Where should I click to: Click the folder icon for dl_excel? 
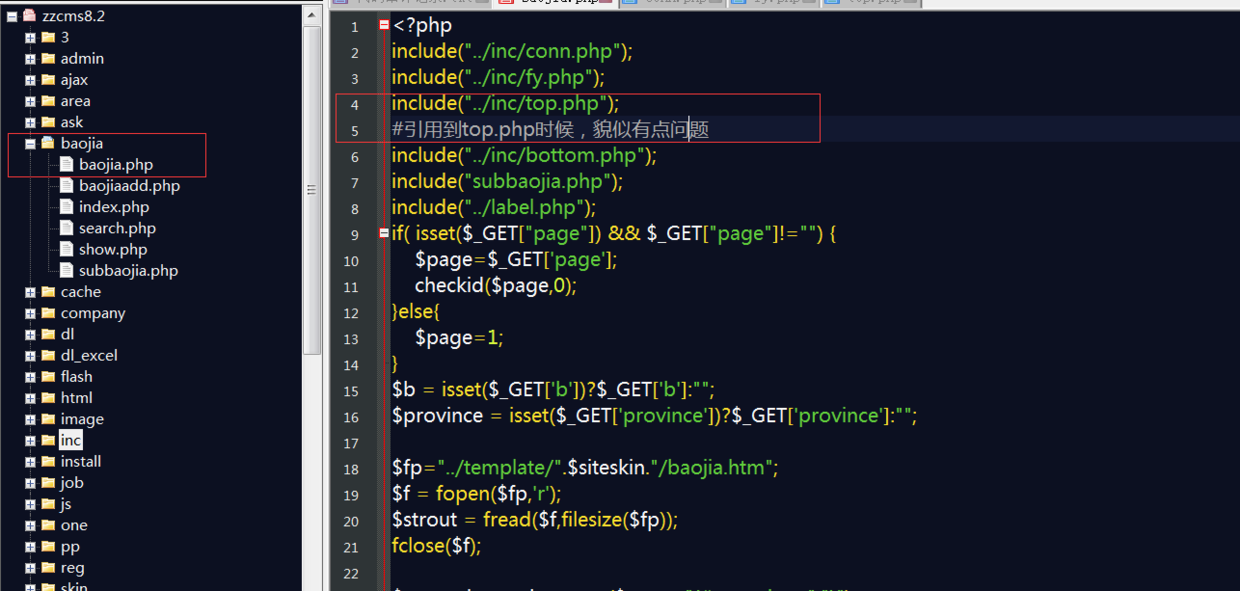click(x=48, y=356)
